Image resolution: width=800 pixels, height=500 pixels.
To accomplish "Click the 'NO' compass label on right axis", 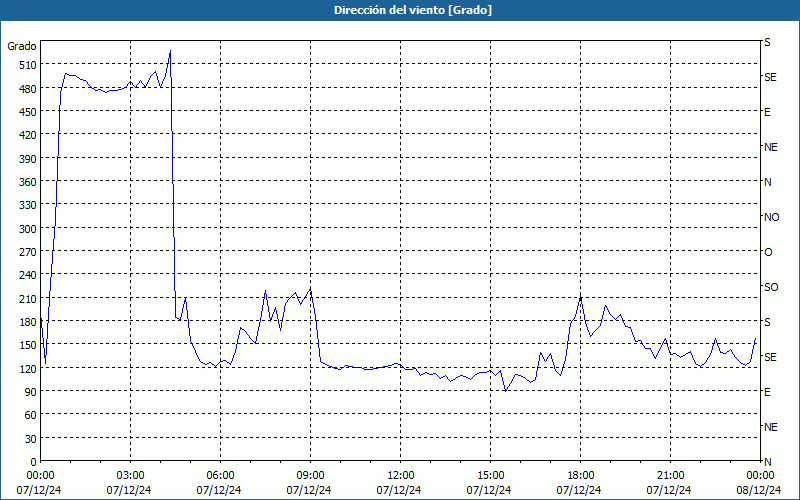I will point(771,217).
